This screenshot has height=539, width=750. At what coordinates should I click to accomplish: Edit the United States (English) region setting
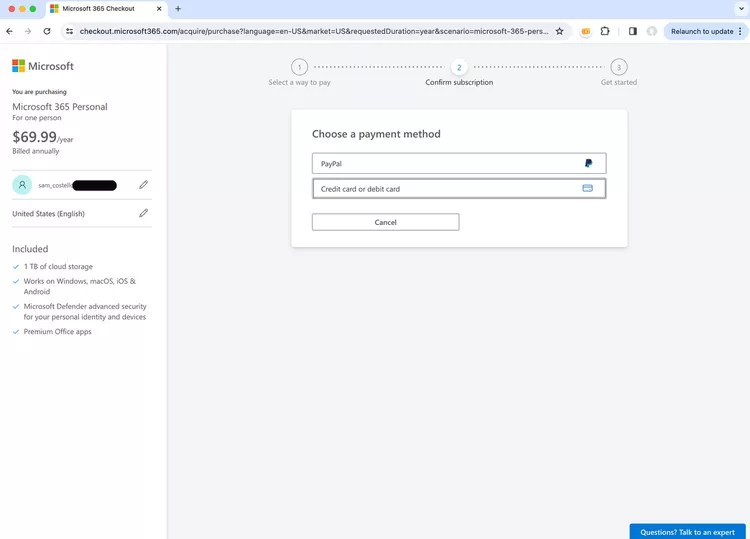(143, 213)
